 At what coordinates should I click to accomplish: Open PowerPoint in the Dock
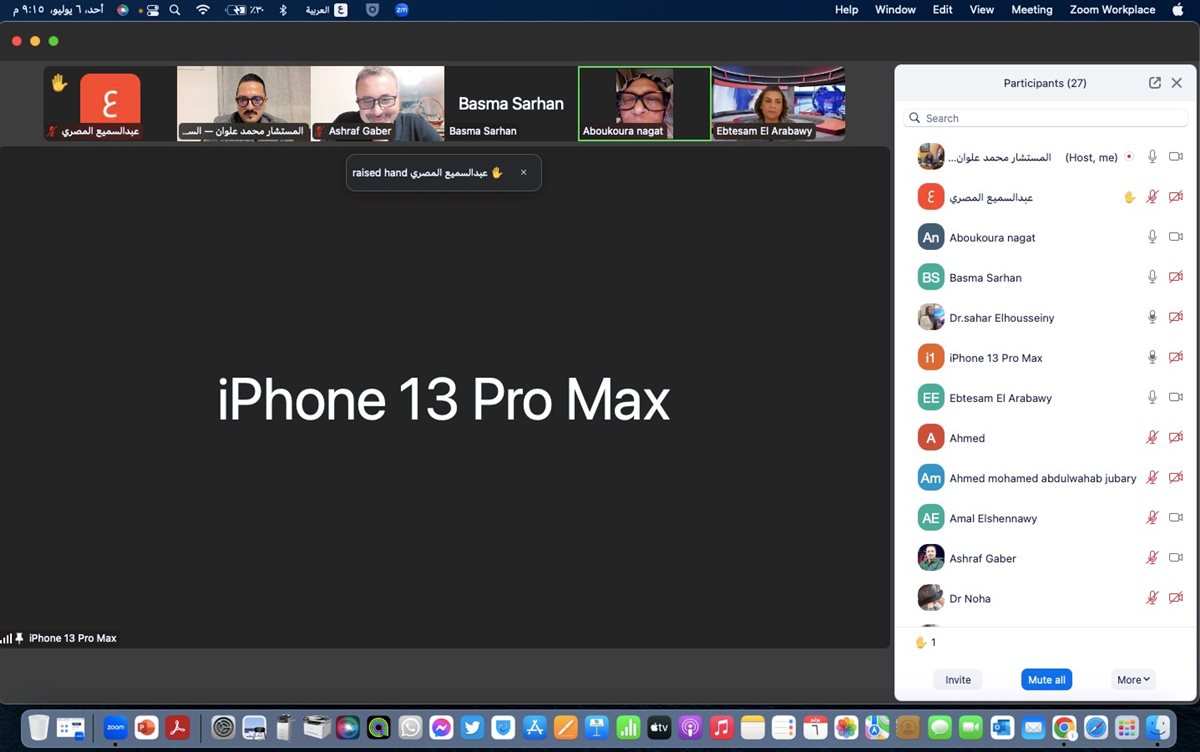(146, 727)
